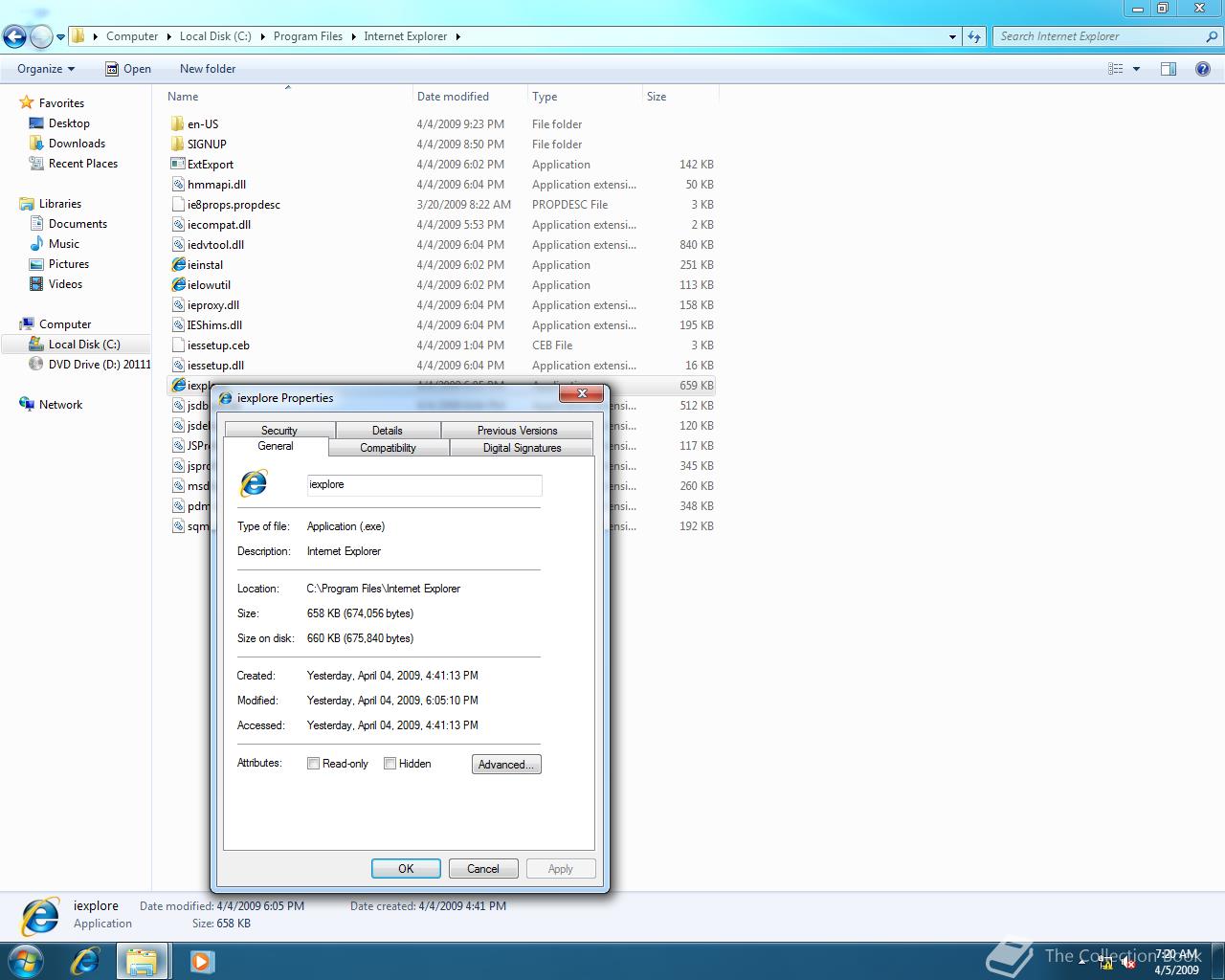Click the Back navigation arrow

coord(14,37)
